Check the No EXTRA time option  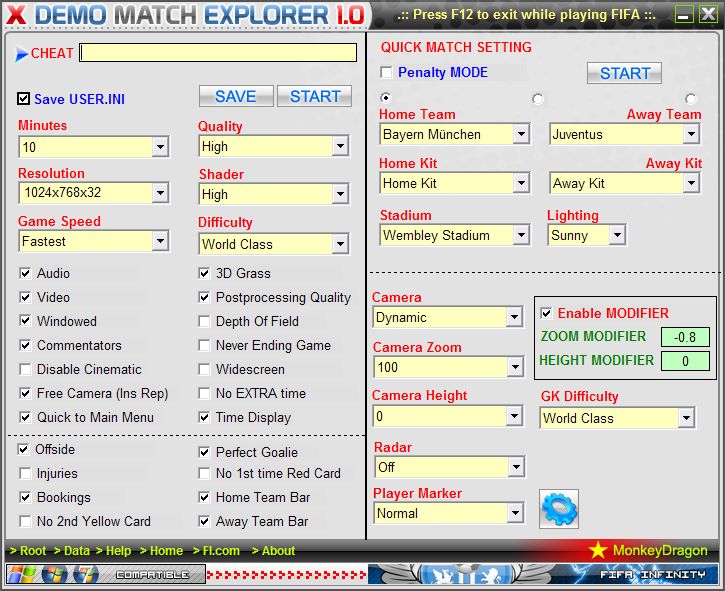[204, 394]
